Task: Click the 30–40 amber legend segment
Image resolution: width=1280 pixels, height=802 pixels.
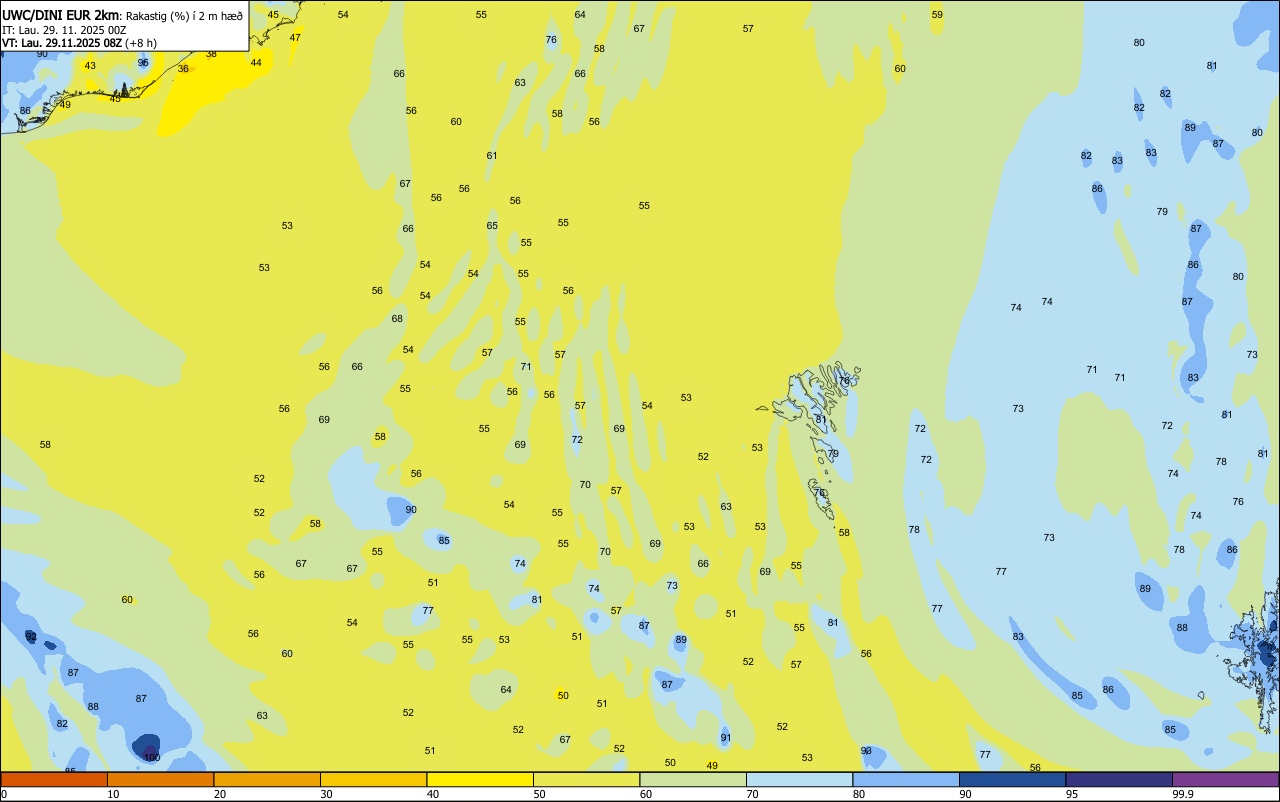Action: (x=373, y=779)
